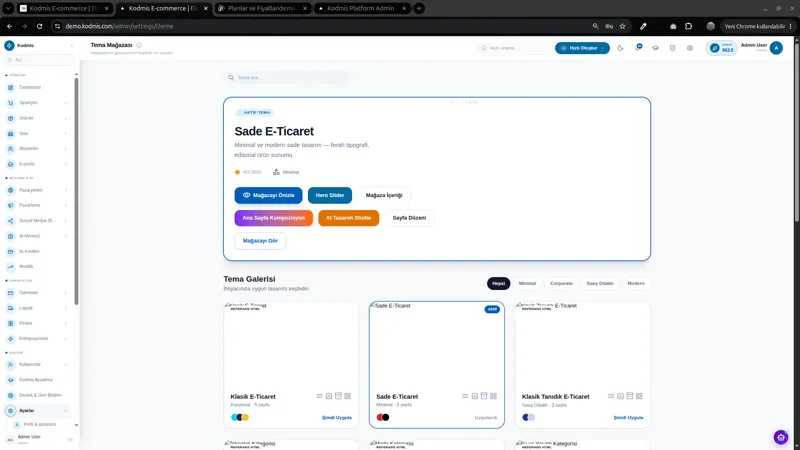
Task: Open Profil & görünüm settings item
Action: point(40,424)
